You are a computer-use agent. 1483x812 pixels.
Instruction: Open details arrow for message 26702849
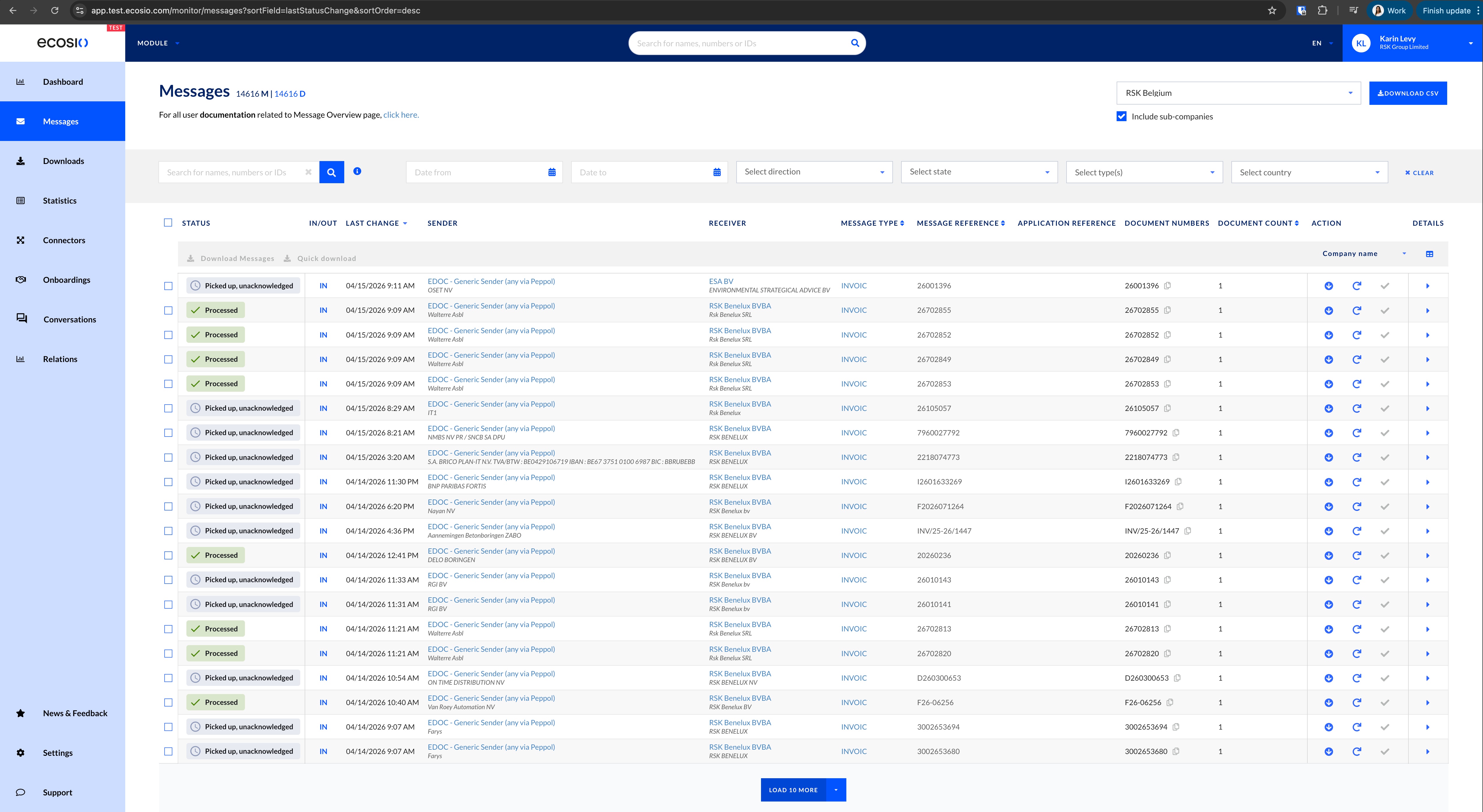(1428, 360)
